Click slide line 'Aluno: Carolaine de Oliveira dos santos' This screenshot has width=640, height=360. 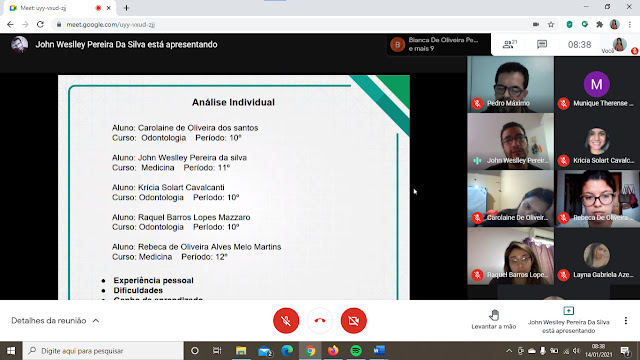185,128
